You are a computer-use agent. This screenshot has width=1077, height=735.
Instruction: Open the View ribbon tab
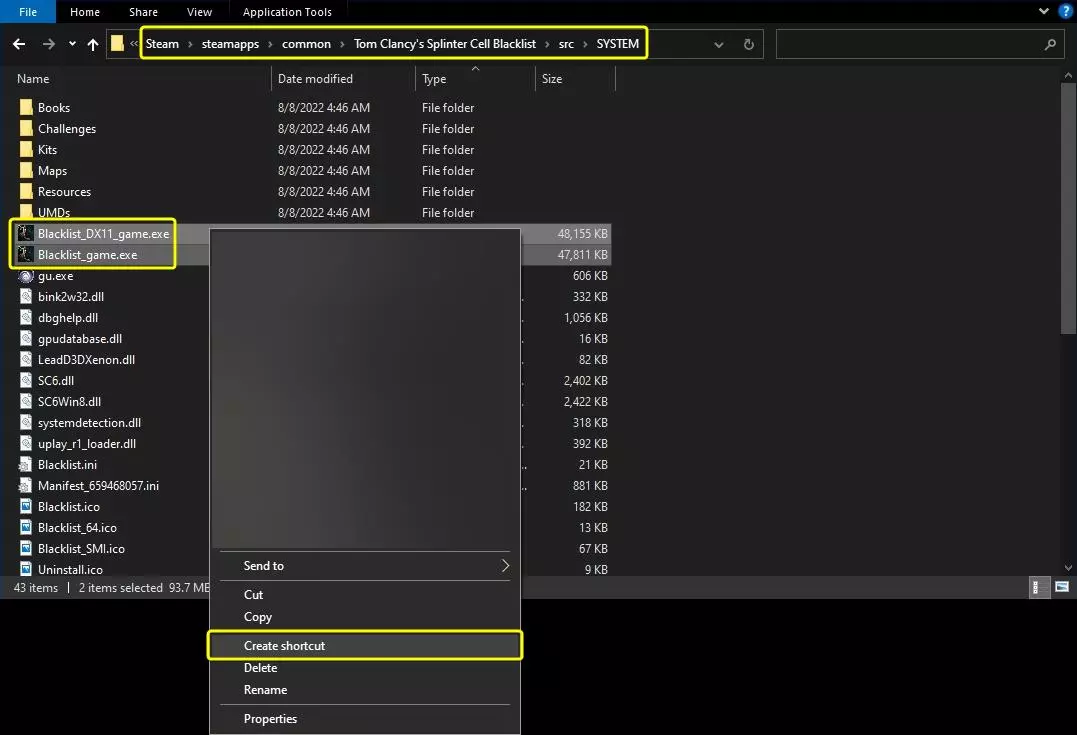[x=199, y=12]
